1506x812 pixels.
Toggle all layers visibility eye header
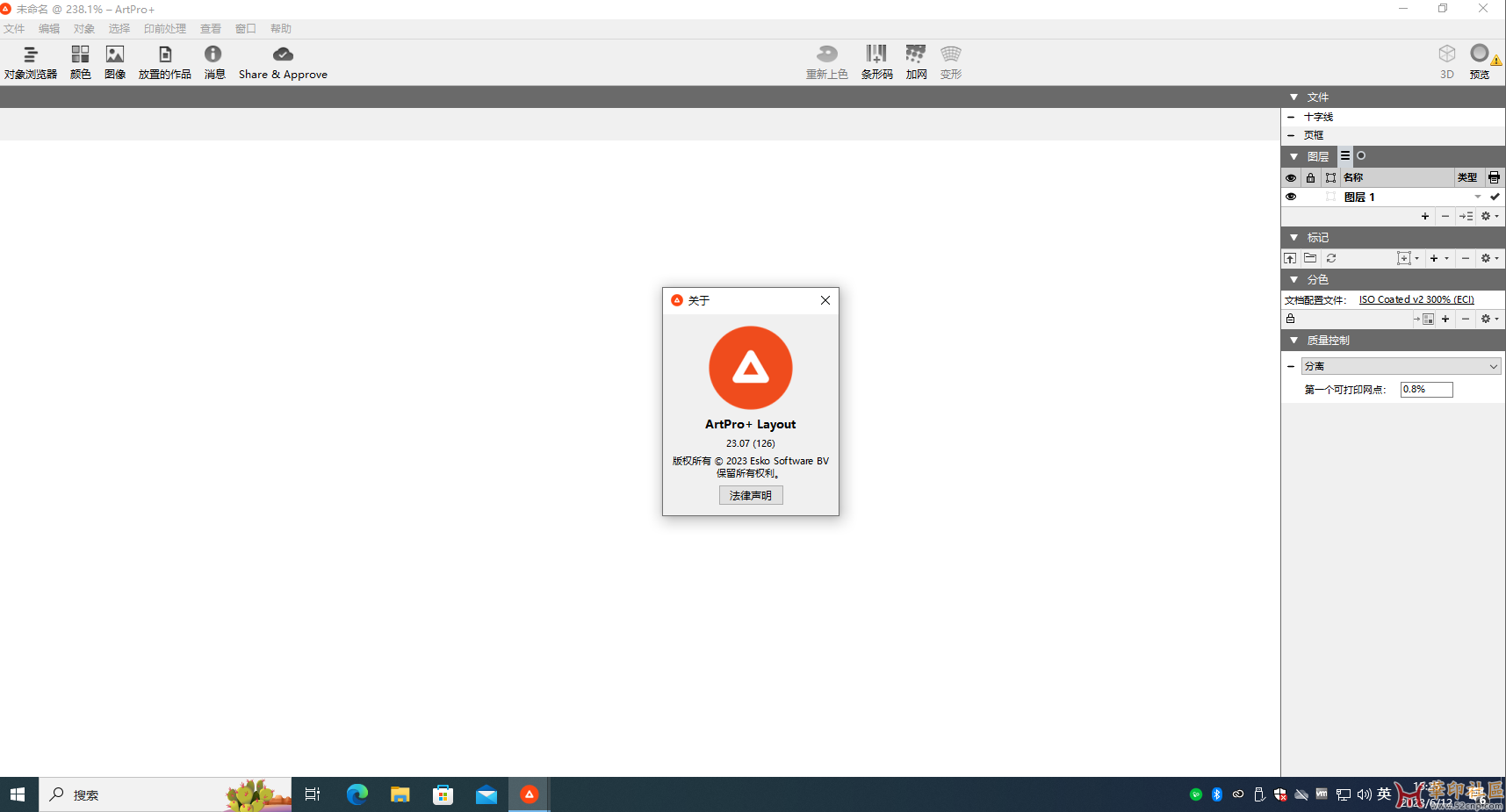(x=1291, y=177)
